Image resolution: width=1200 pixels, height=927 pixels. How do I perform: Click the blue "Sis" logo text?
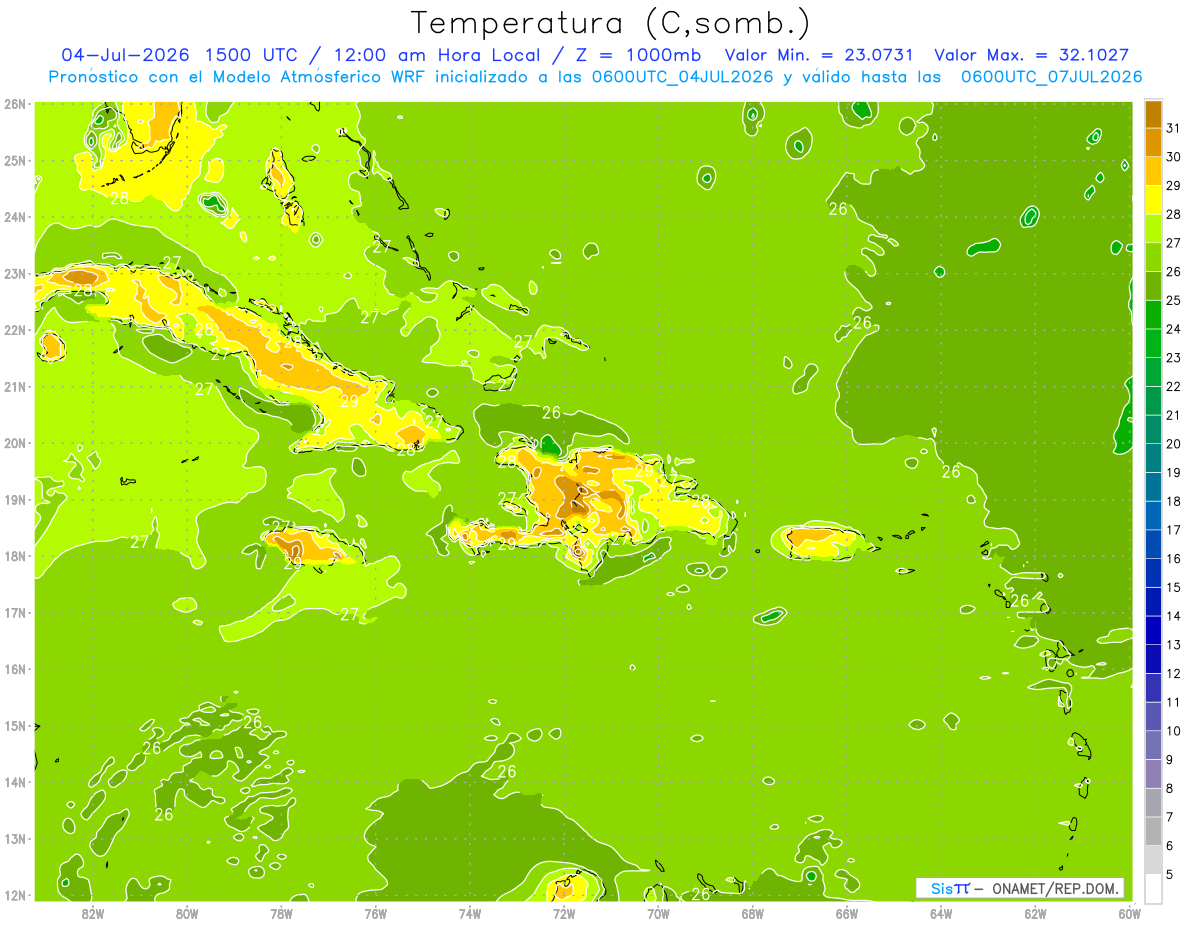[x=942, y=888]
